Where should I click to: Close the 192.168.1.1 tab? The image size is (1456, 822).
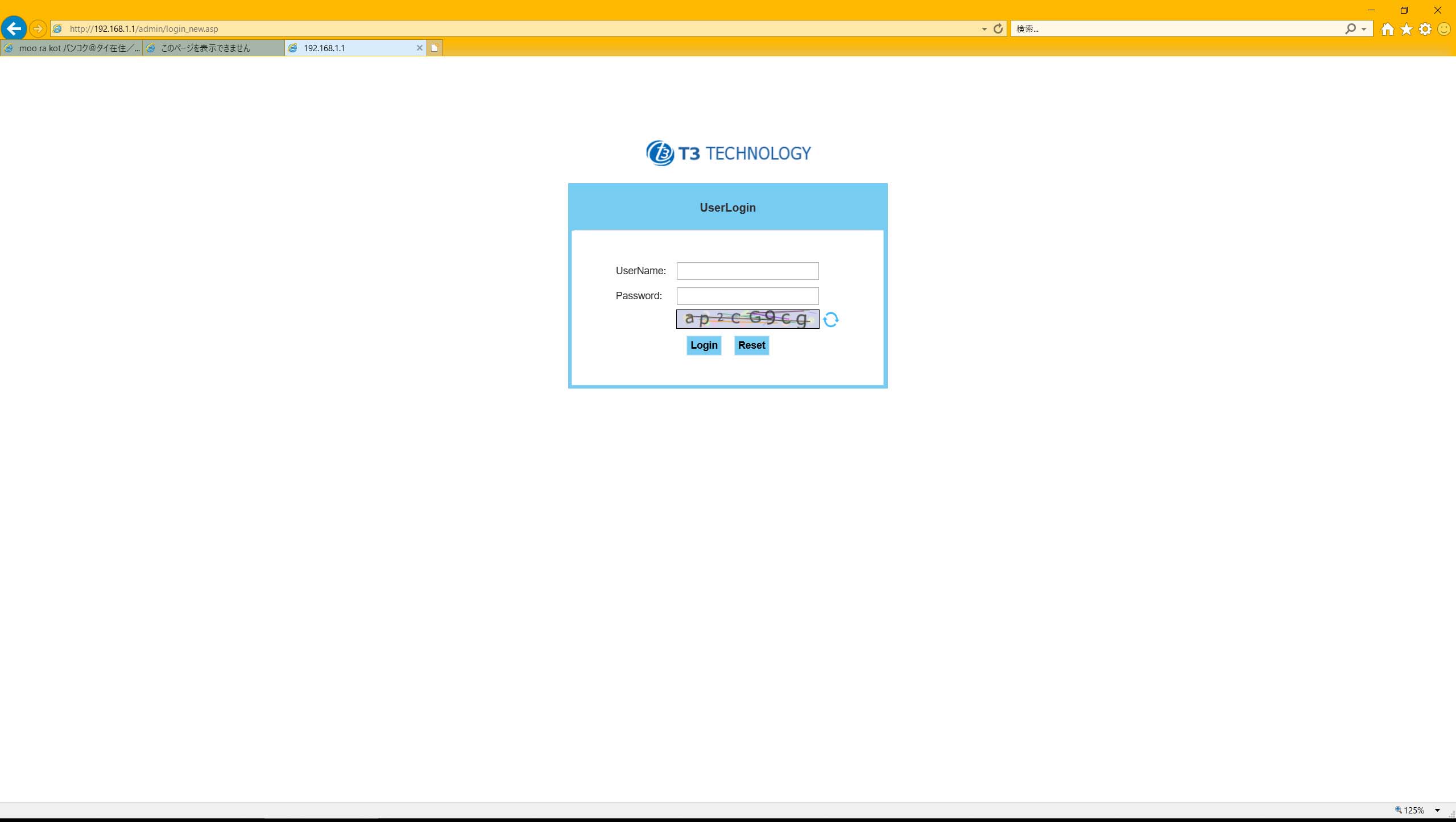click(x=420, y=48)
